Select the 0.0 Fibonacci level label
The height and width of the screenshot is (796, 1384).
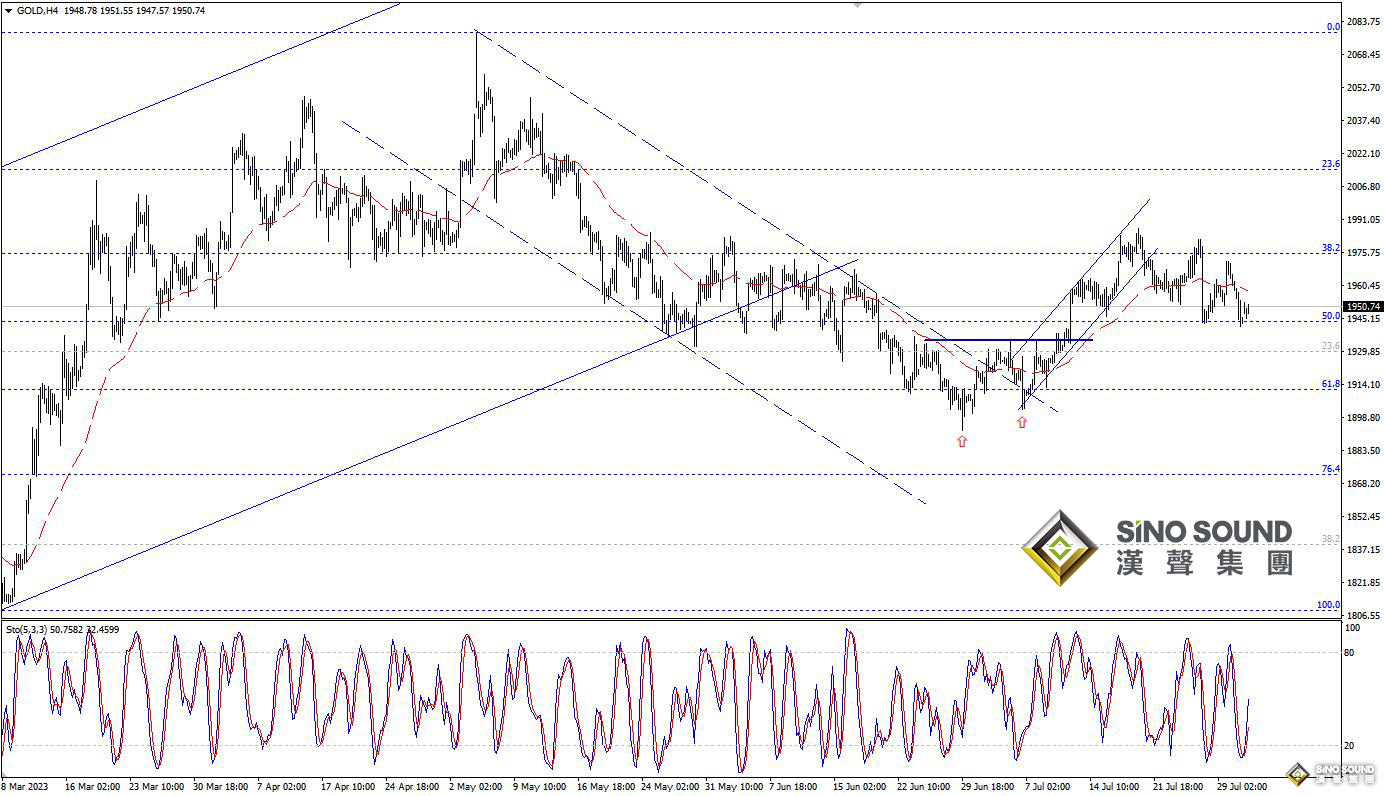(1332, 27)
